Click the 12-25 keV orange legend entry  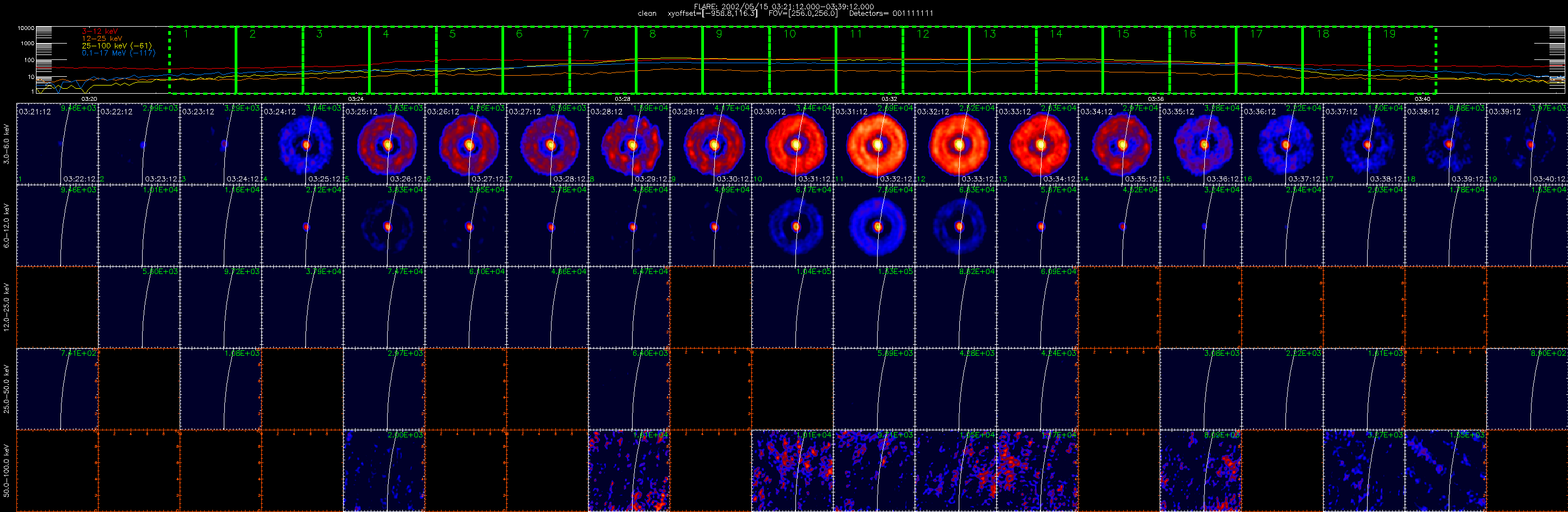[102, 38]
